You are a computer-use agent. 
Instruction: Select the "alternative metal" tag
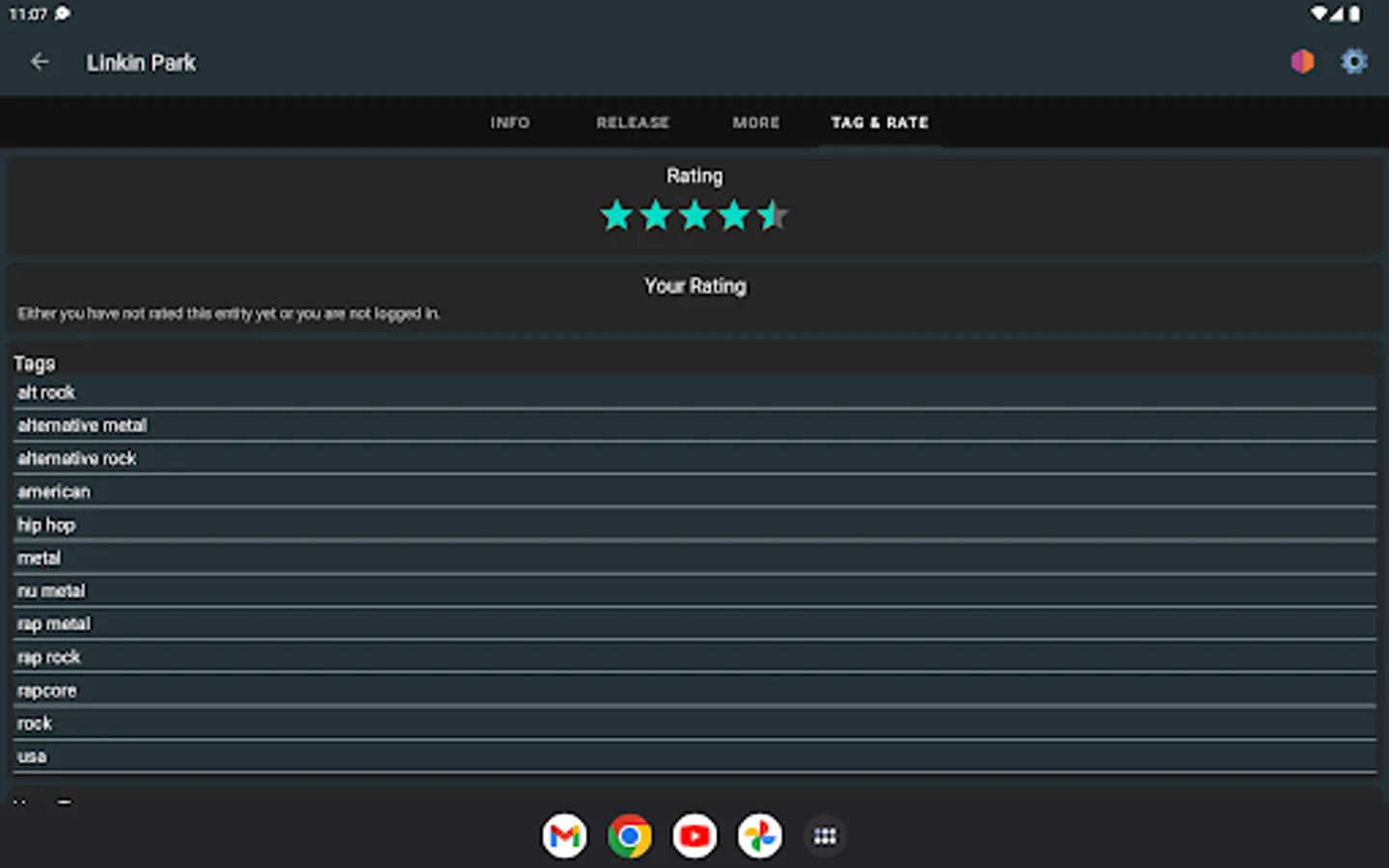tap(694, 425)
